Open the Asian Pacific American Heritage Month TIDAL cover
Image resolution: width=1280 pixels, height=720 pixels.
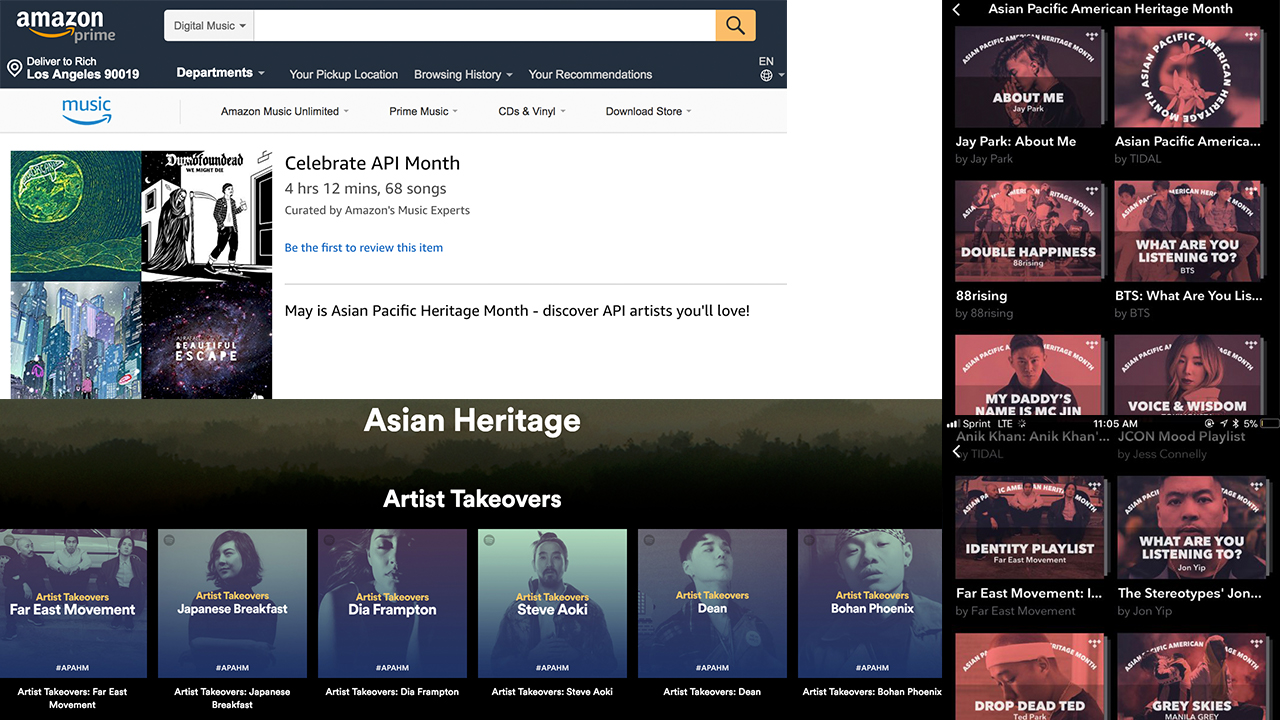pos(1188,77)
